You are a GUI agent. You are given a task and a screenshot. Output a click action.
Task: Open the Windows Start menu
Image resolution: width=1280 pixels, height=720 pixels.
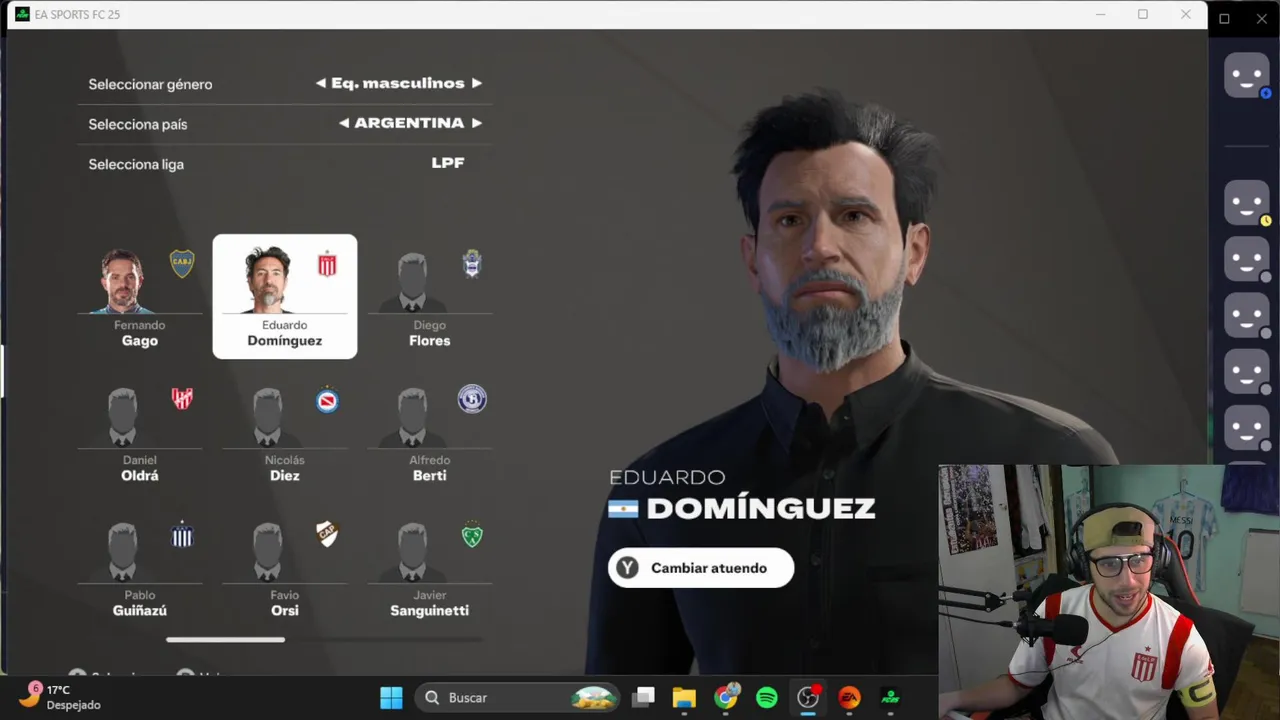click(x=391, y=697)
